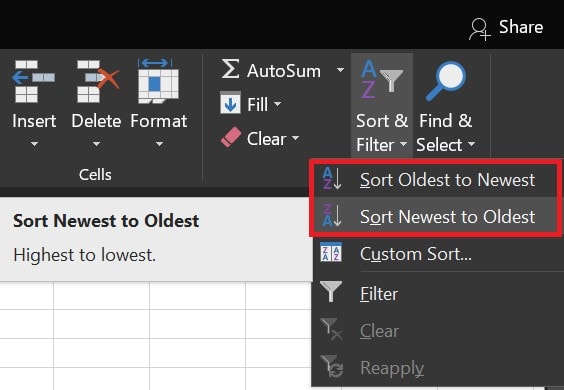Click the Format text label
This screenshot has height=390, width=564.
click(x=159, y=121)
